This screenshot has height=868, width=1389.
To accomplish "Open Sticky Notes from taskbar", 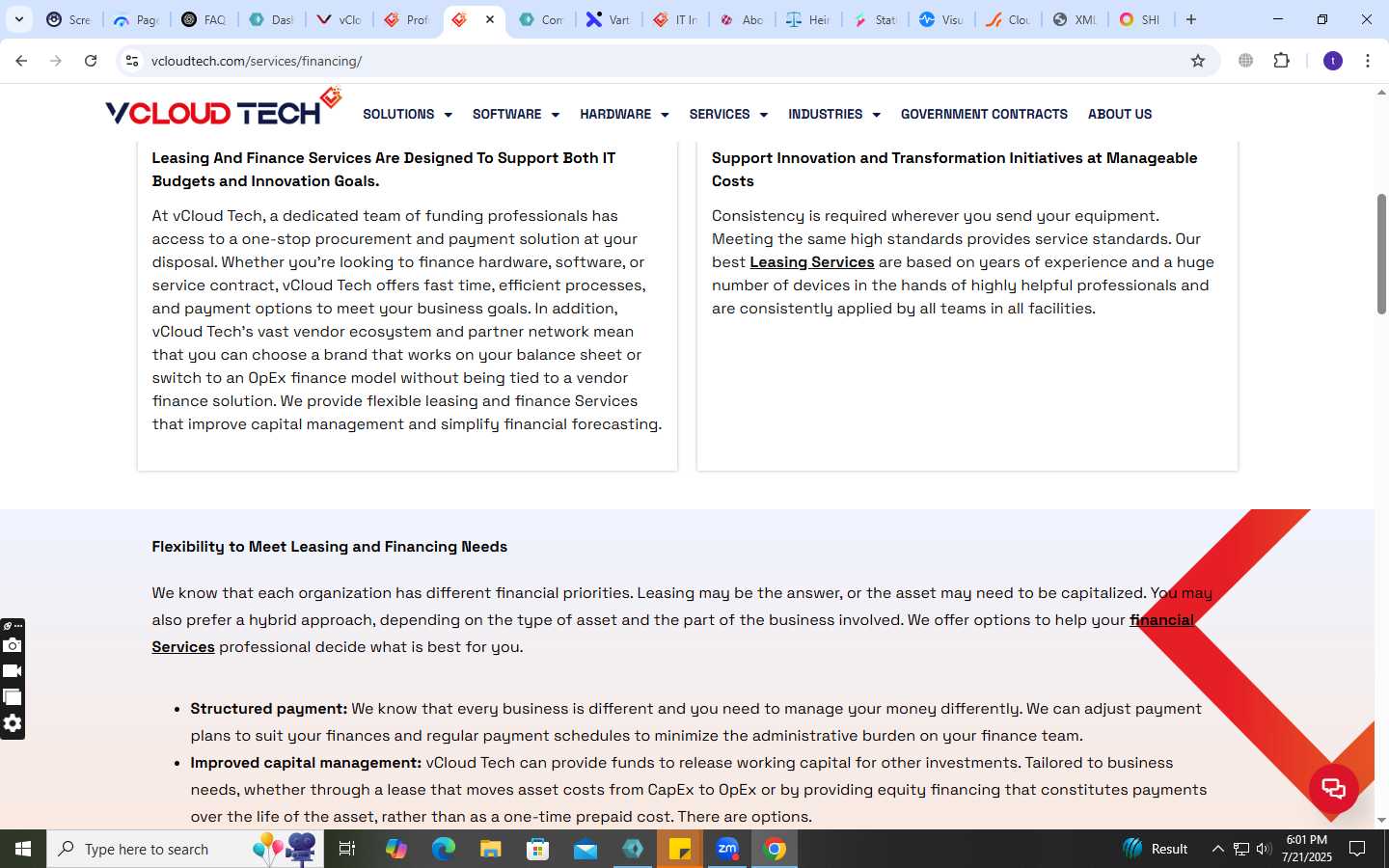I will coord(680,849).
